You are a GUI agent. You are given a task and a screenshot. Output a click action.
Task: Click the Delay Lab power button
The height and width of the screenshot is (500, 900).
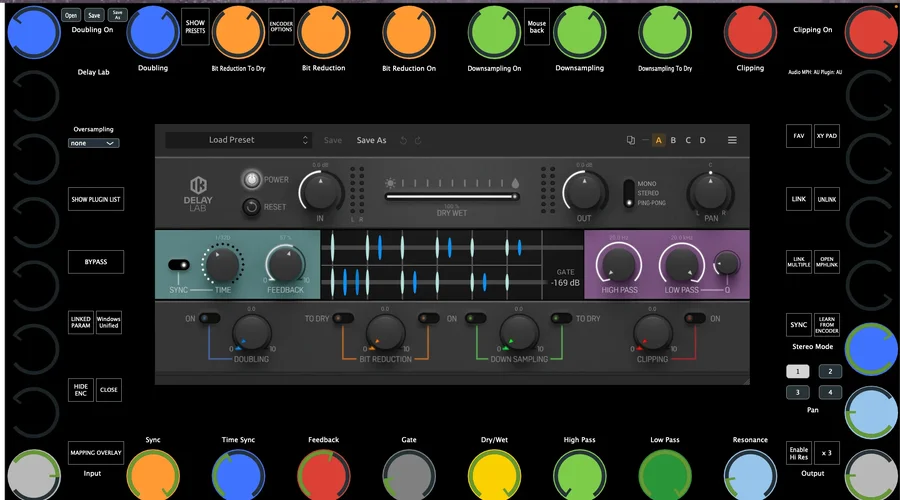coord(251,180)
